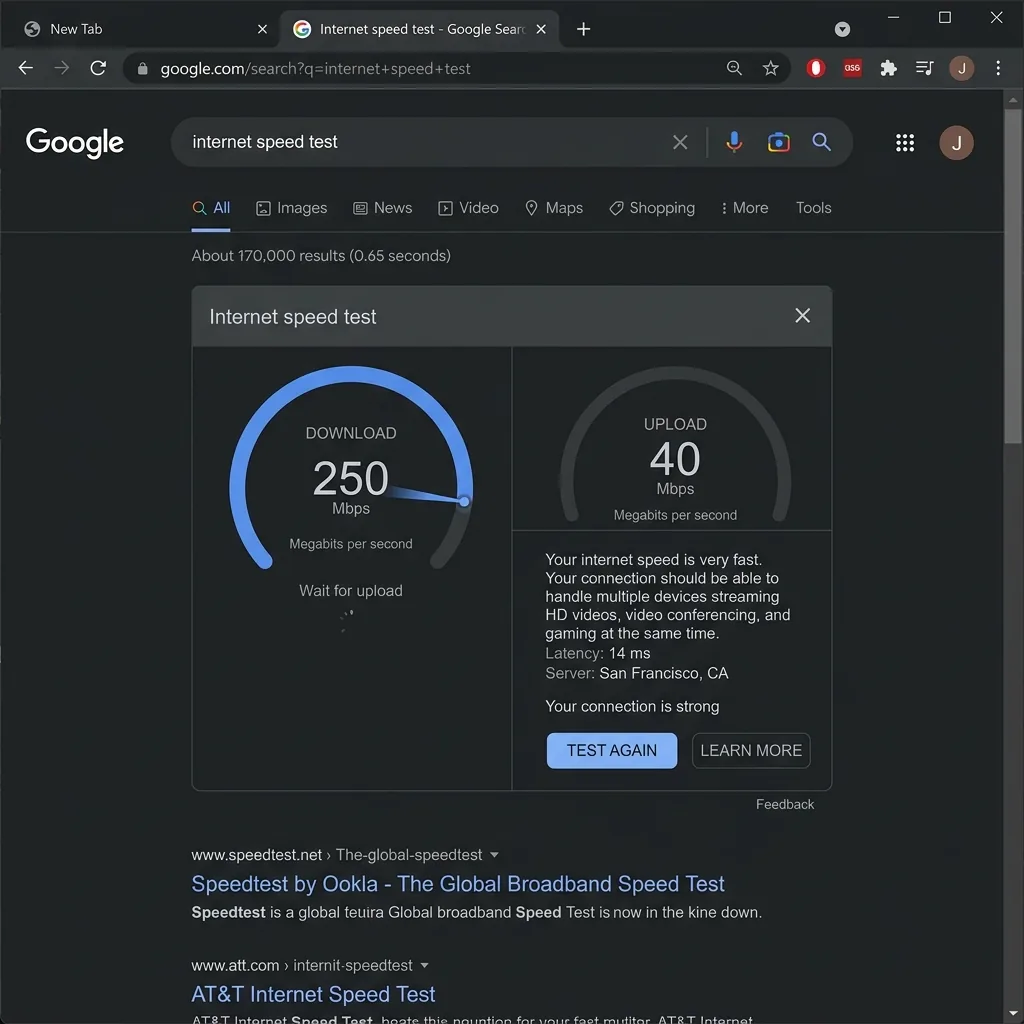Close the Internet speed test card
This screenshot has height=1024, width=1024.
pyautogui.click(x=802, y=315)
